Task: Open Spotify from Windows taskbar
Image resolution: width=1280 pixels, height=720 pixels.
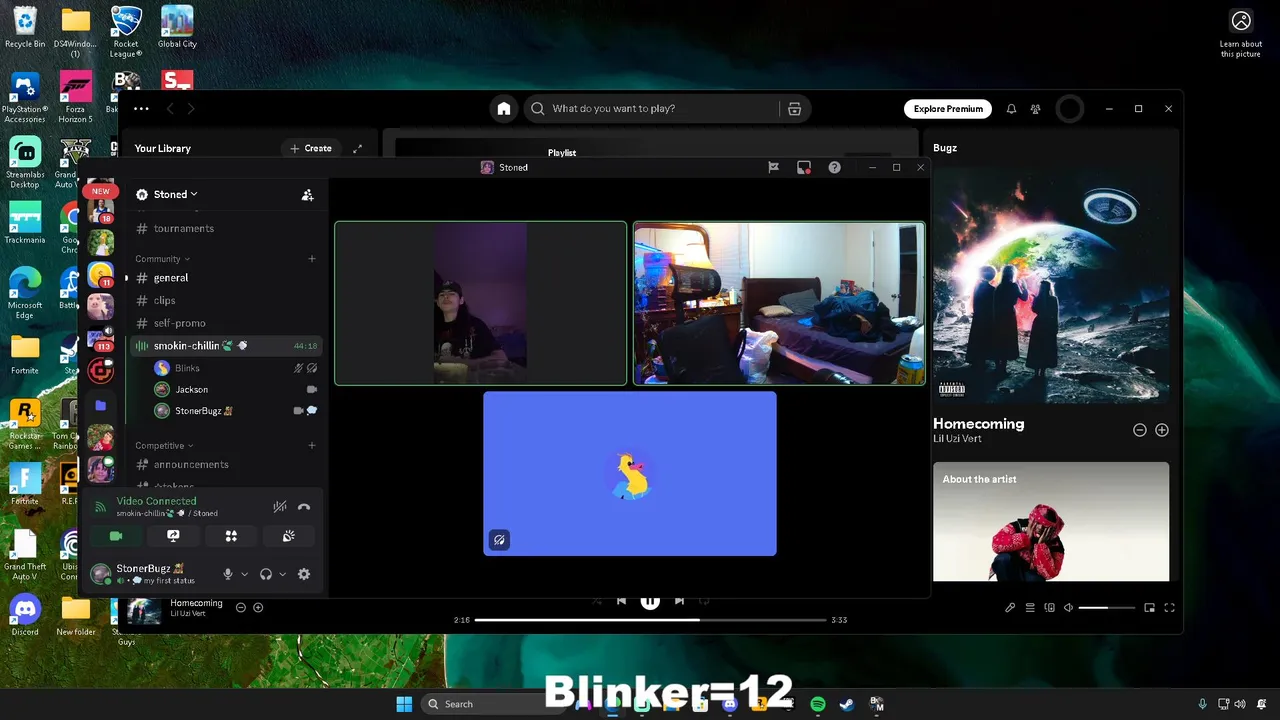Action: (x=818, y=704)
